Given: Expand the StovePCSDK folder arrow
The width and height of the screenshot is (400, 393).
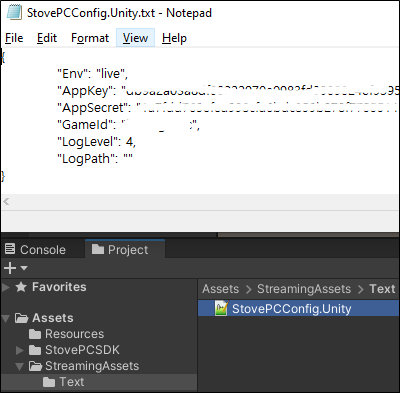Looking at the screenshot, I should [20, 350].
